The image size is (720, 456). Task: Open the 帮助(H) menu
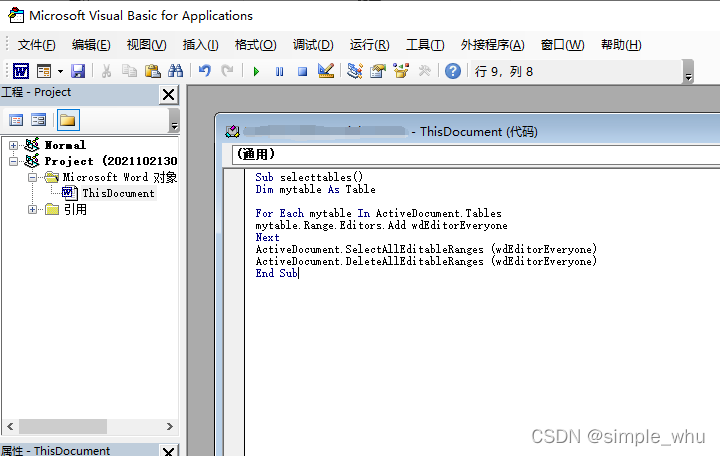[x=621, y=45]
